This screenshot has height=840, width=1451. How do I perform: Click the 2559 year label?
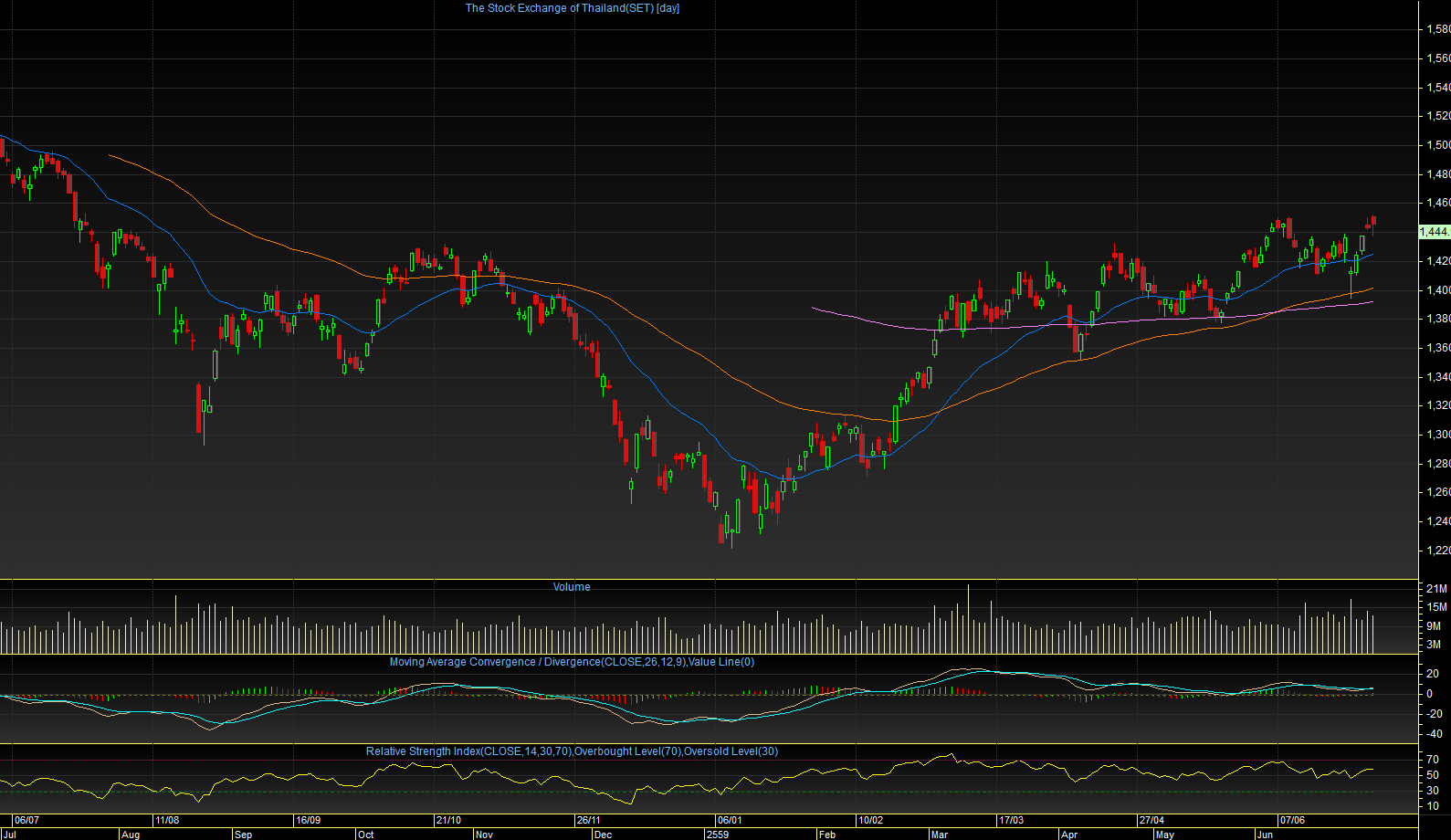(x=718, y=835)
